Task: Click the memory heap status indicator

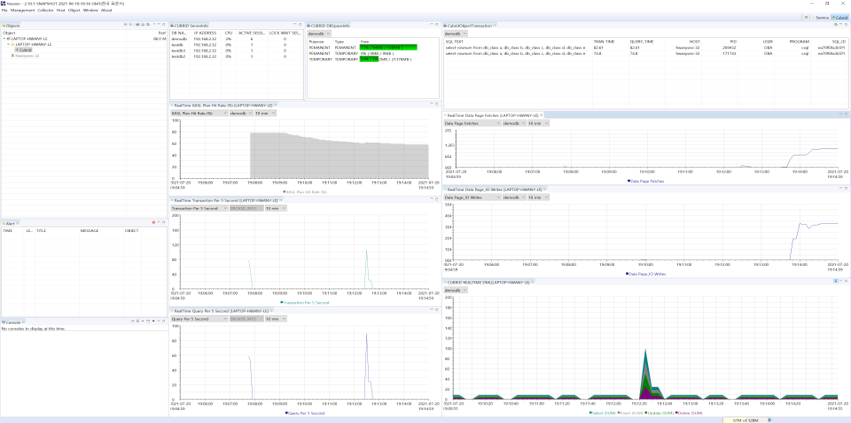Action: pyautogui.click(x=745, y=420)
